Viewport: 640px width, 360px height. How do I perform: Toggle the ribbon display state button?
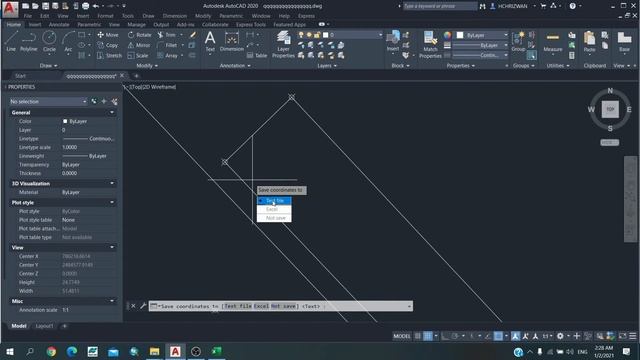pyautogui.click(x=322, y=24)
